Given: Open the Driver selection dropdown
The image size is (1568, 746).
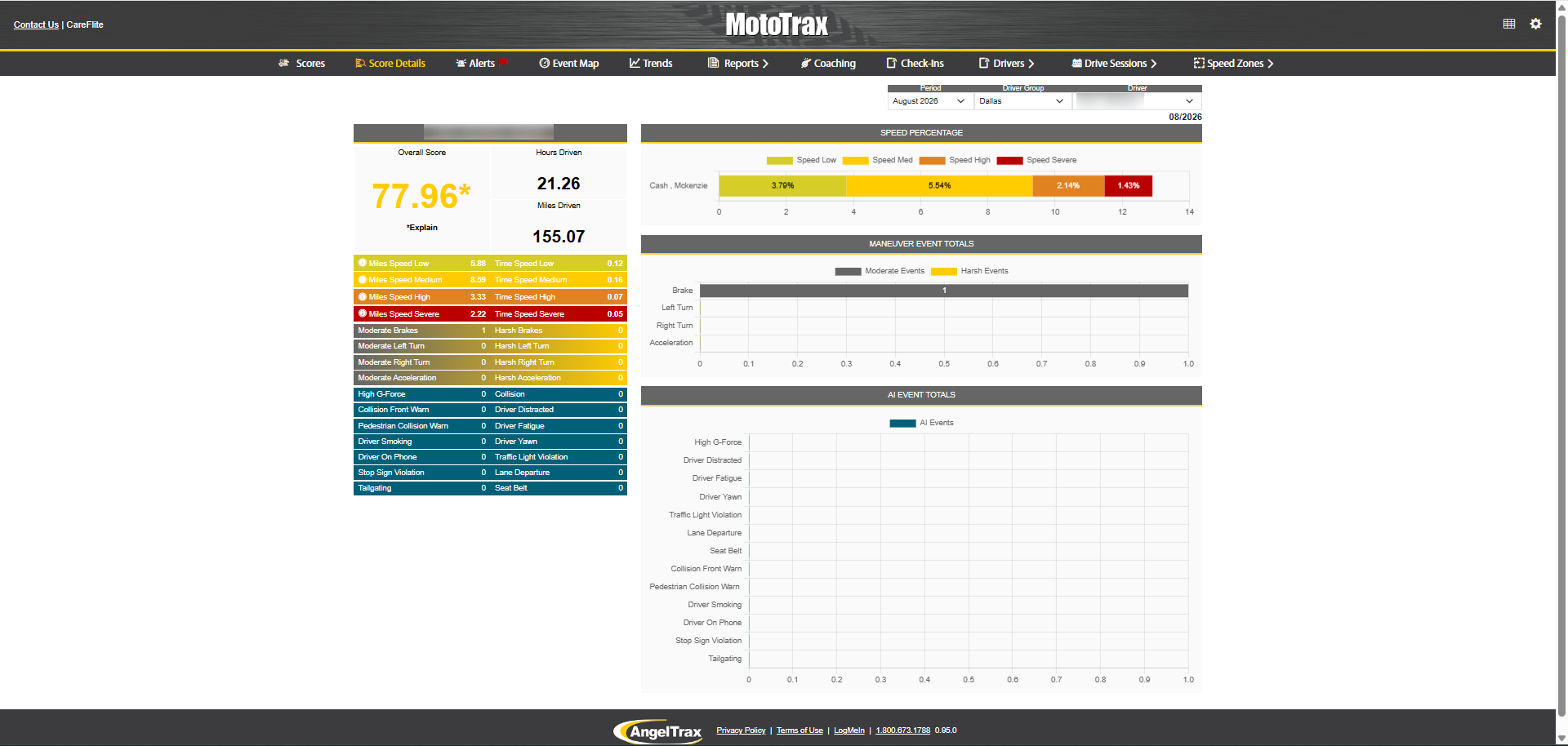Looking at the screenshot, I should [x=1137, y=101].
